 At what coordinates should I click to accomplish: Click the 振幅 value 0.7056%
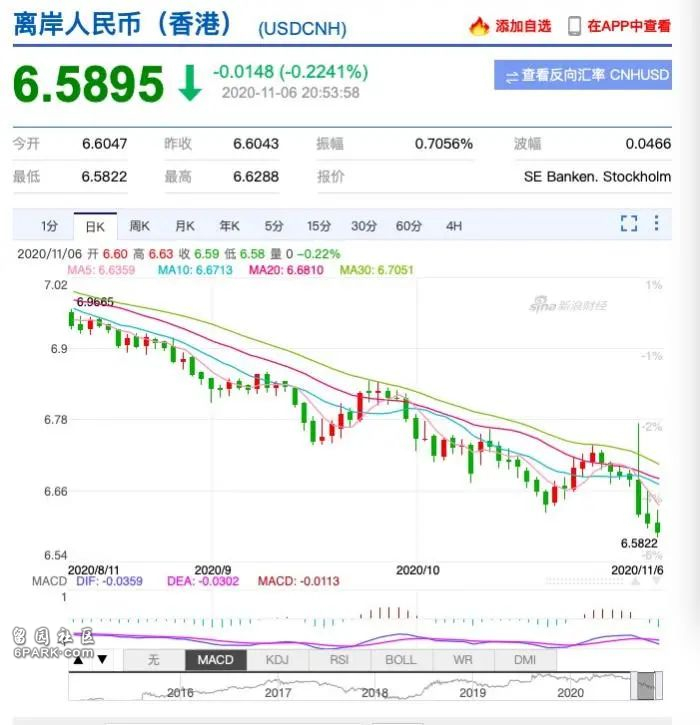(444, 144)
